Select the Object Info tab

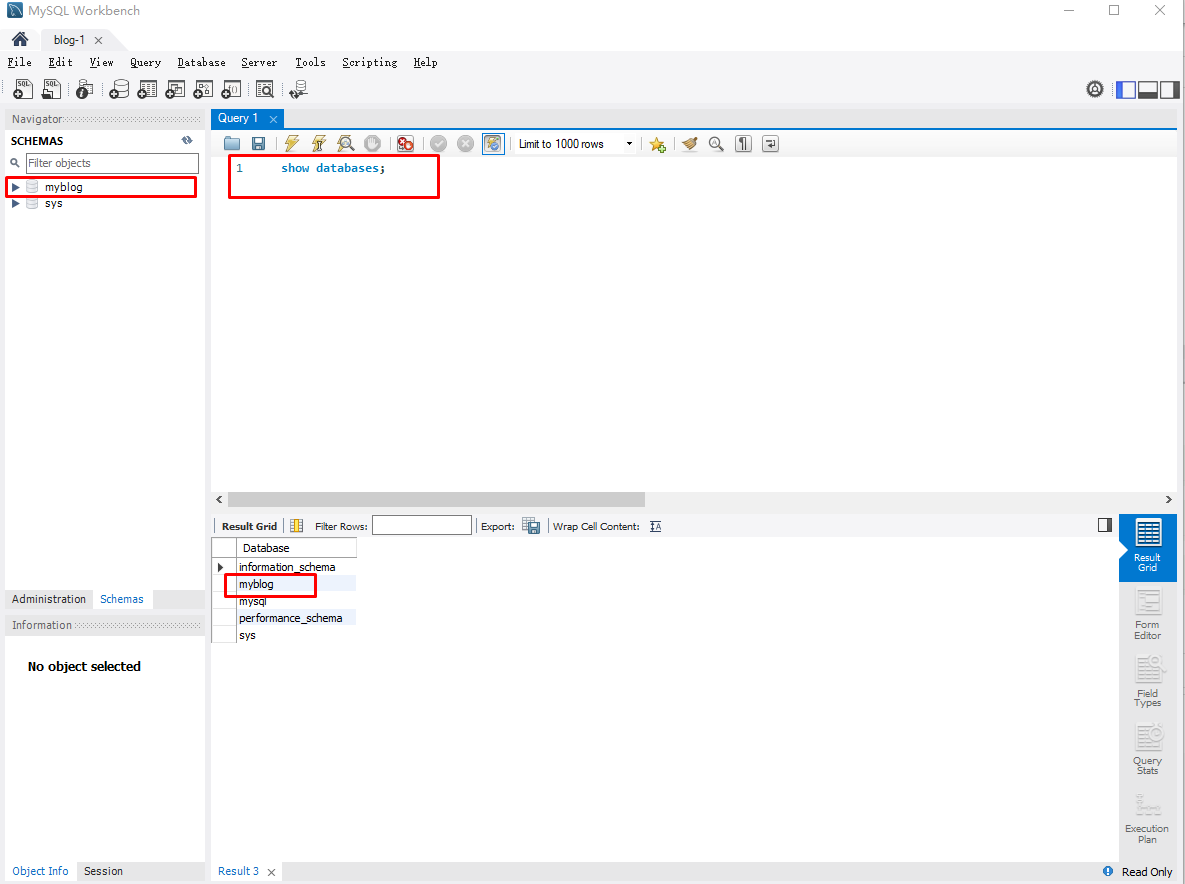(40, 870)
